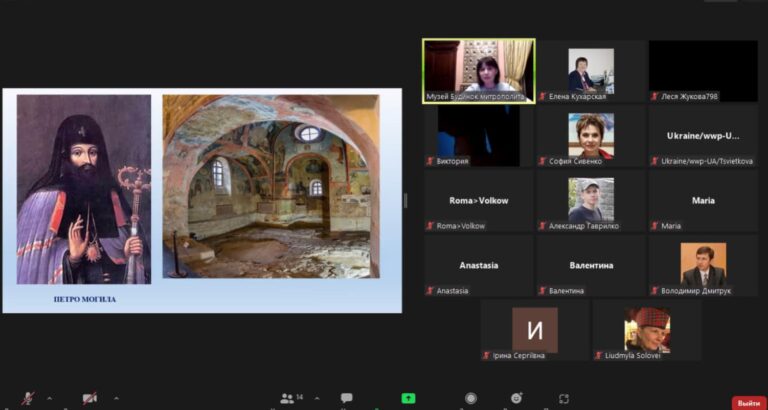Select the Maria participant tile

pos(703,200)
